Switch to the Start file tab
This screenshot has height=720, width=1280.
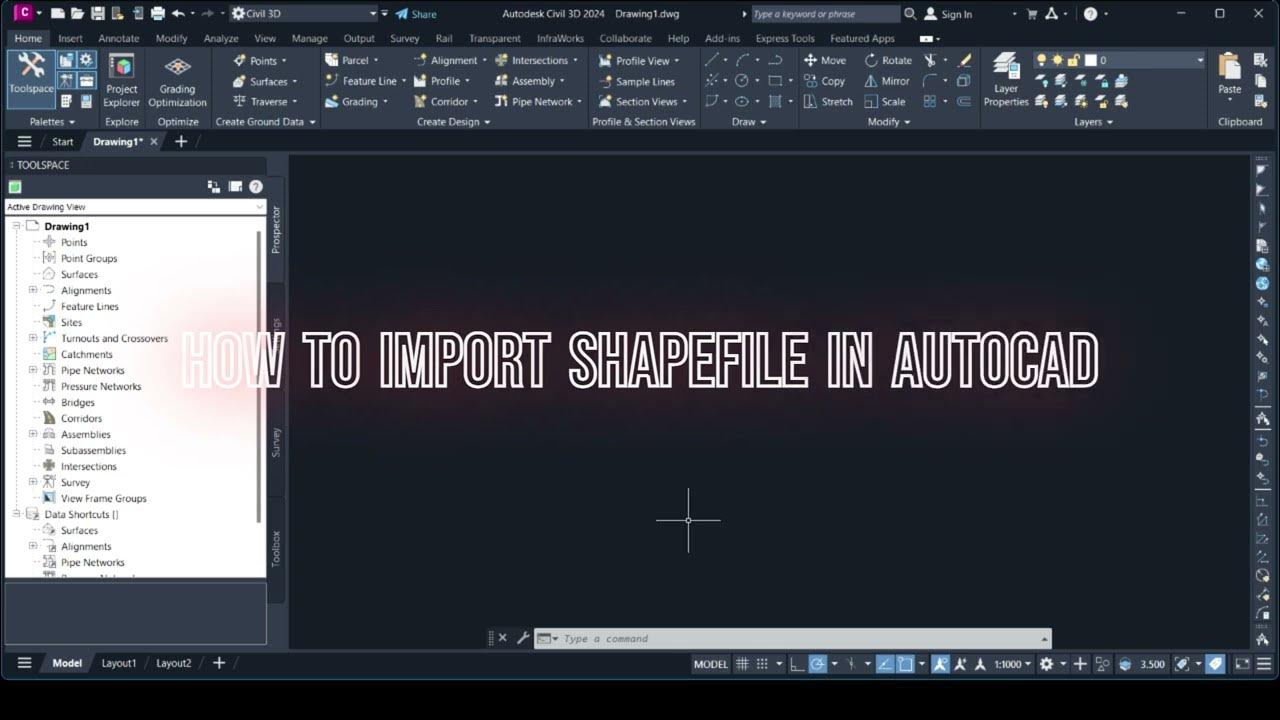pos(63,142)
